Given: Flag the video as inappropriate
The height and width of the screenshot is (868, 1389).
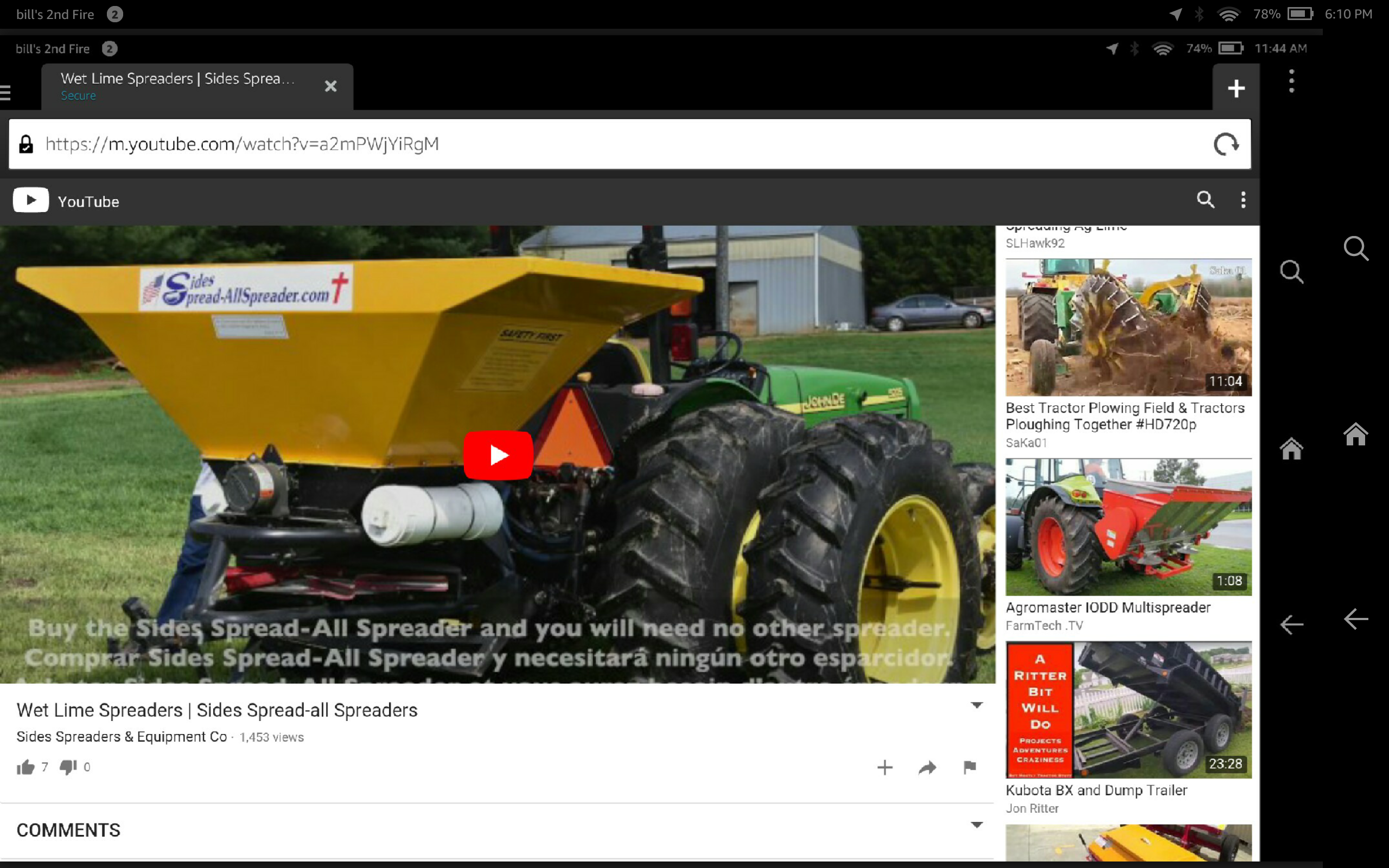Looking at the screenshot, I should 970,767.
